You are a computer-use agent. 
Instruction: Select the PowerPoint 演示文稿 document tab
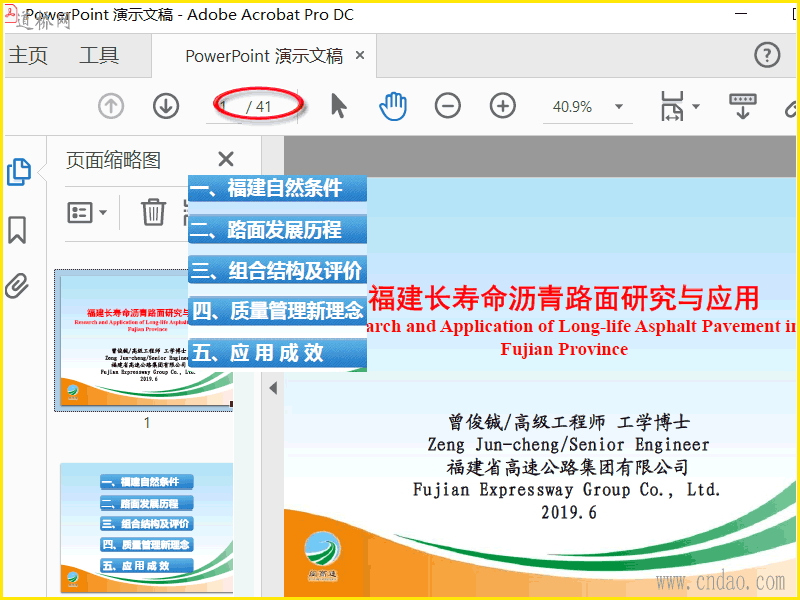[x=264, y=56]
